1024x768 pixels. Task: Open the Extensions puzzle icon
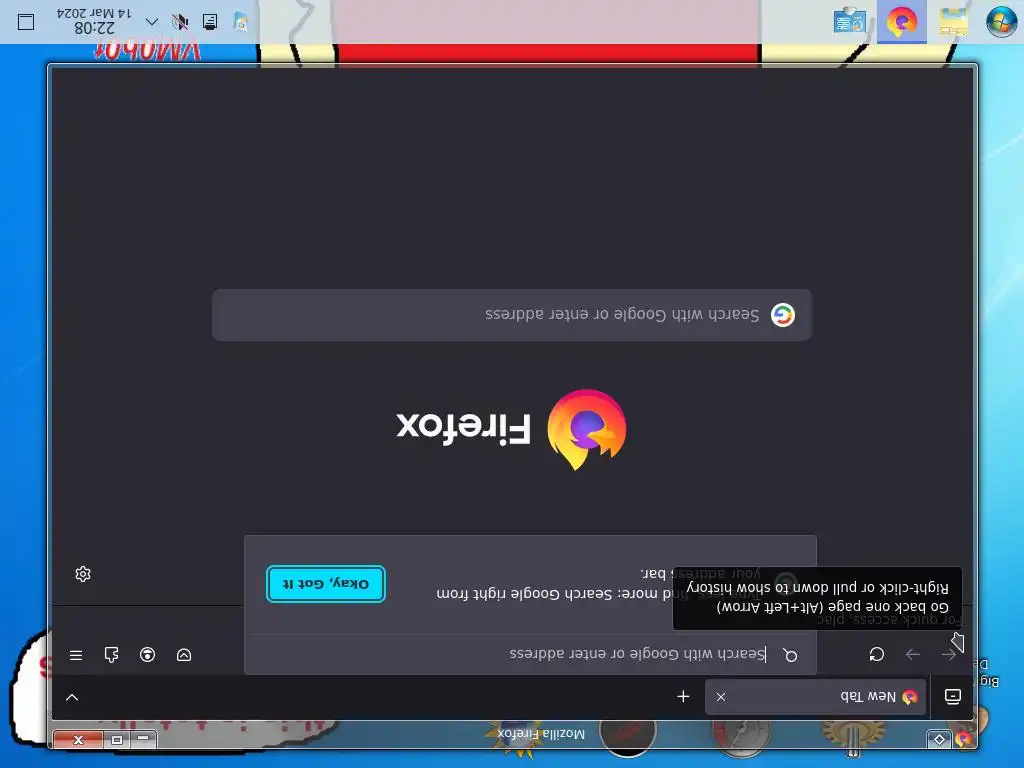pyautogui.click(x=112, y=655)
